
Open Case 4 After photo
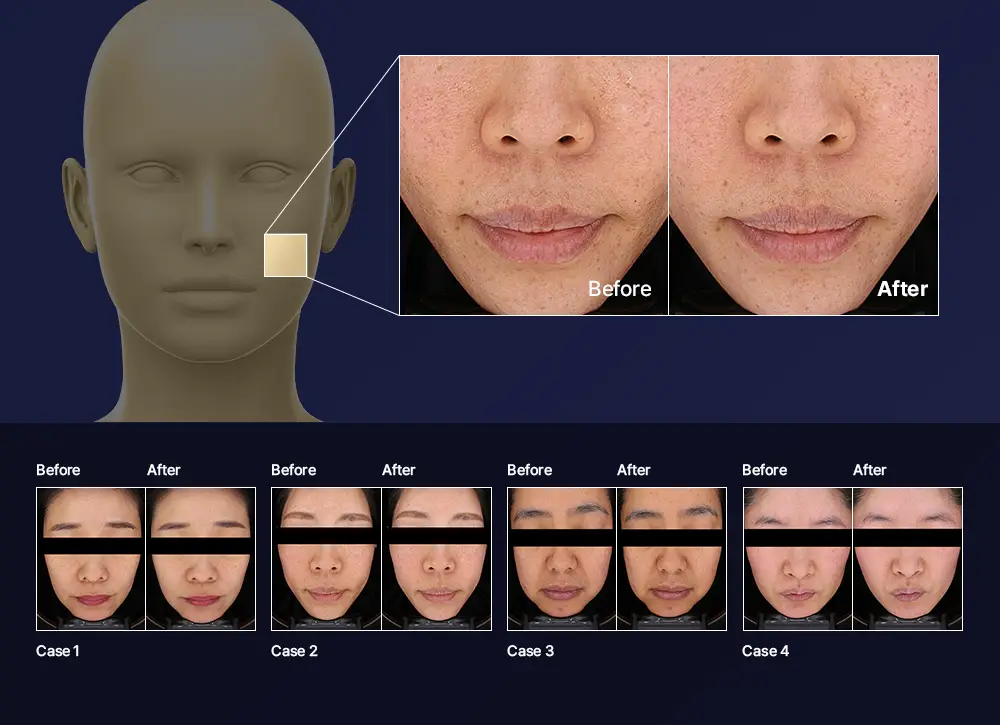pyautogui.click(x=908, y=559)
